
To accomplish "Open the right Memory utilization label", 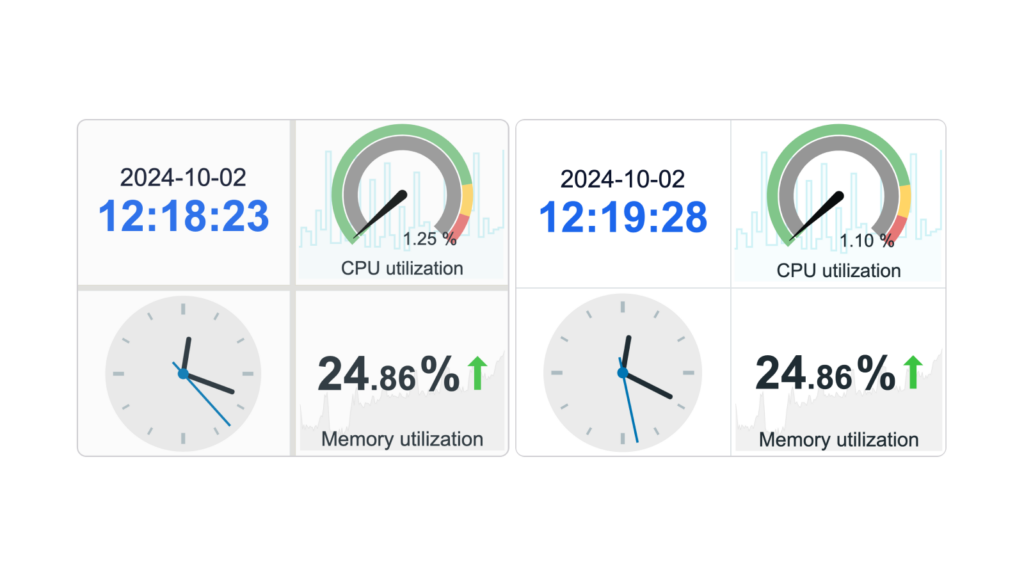I will [x=839, y=440].
